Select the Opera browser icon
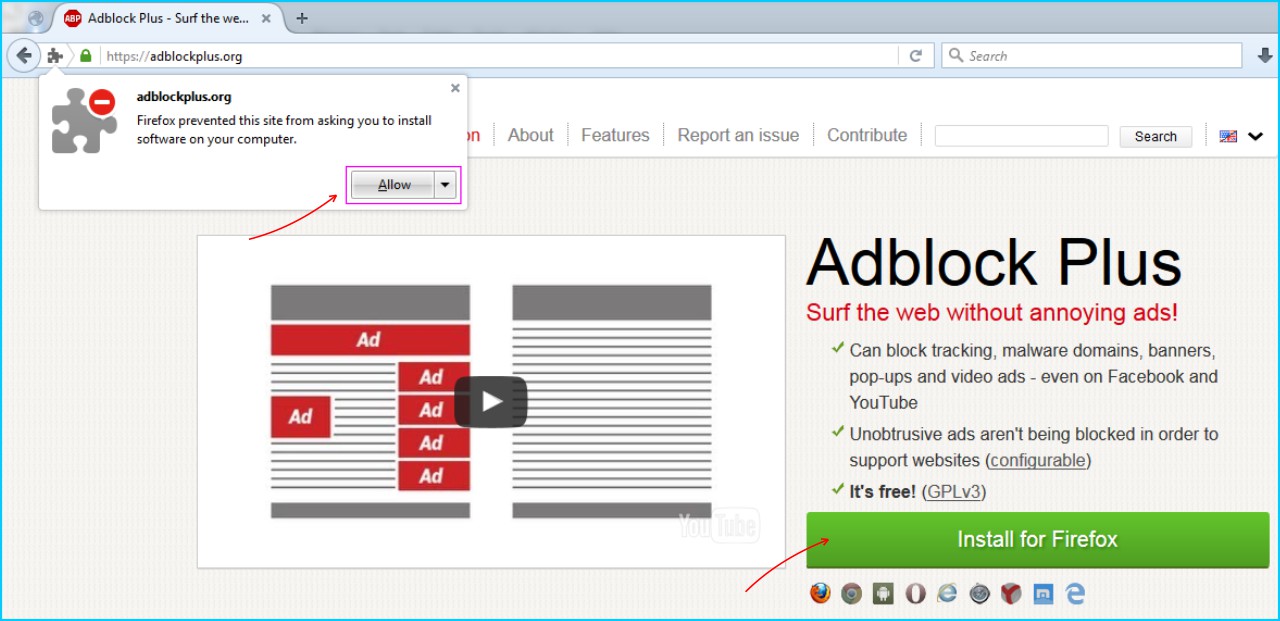 [x=915, y=593]
